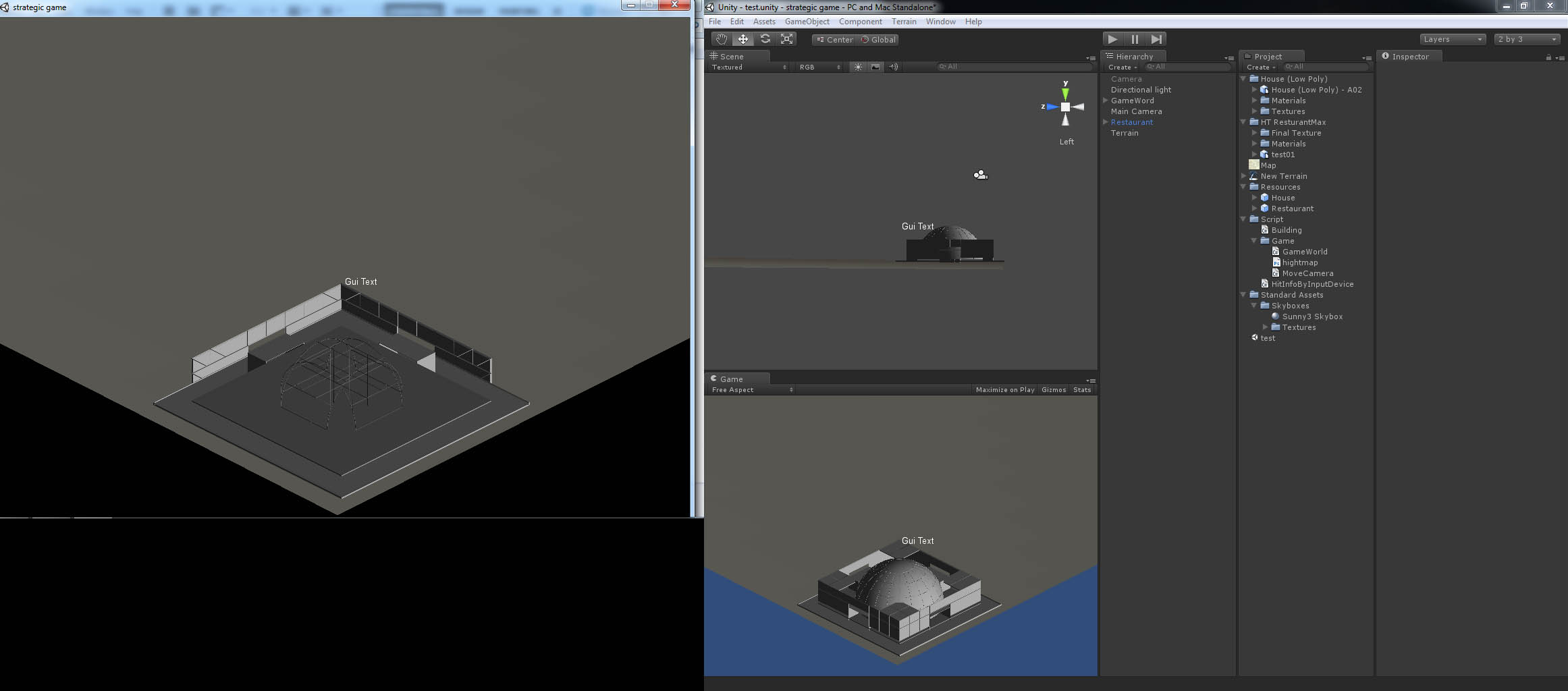Toggle scene audio with the speaker icon

[894, 67]
